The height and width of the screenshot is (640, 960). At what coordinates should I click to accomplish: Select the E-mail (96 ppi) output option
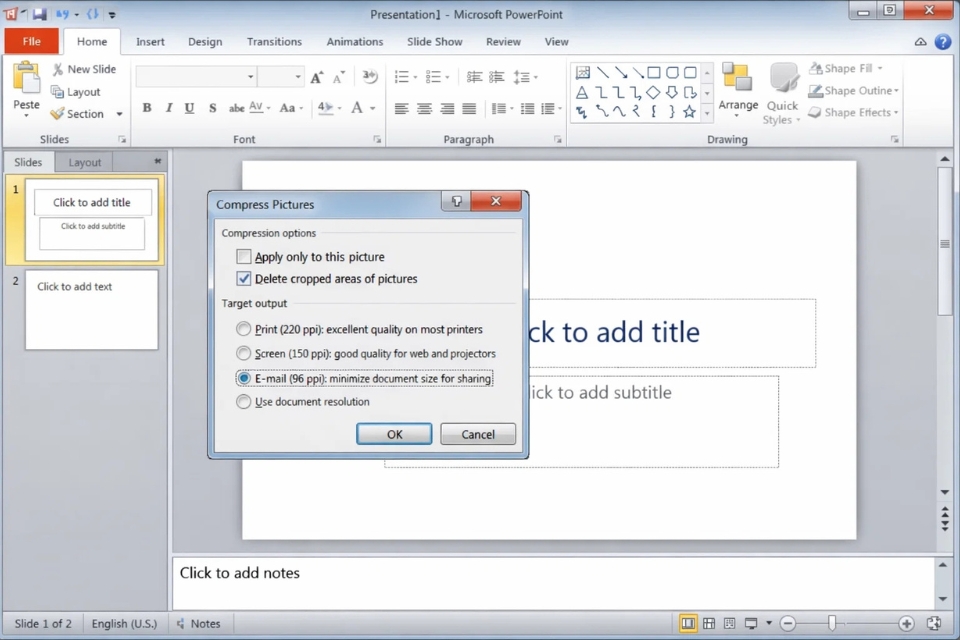point(243,378)
